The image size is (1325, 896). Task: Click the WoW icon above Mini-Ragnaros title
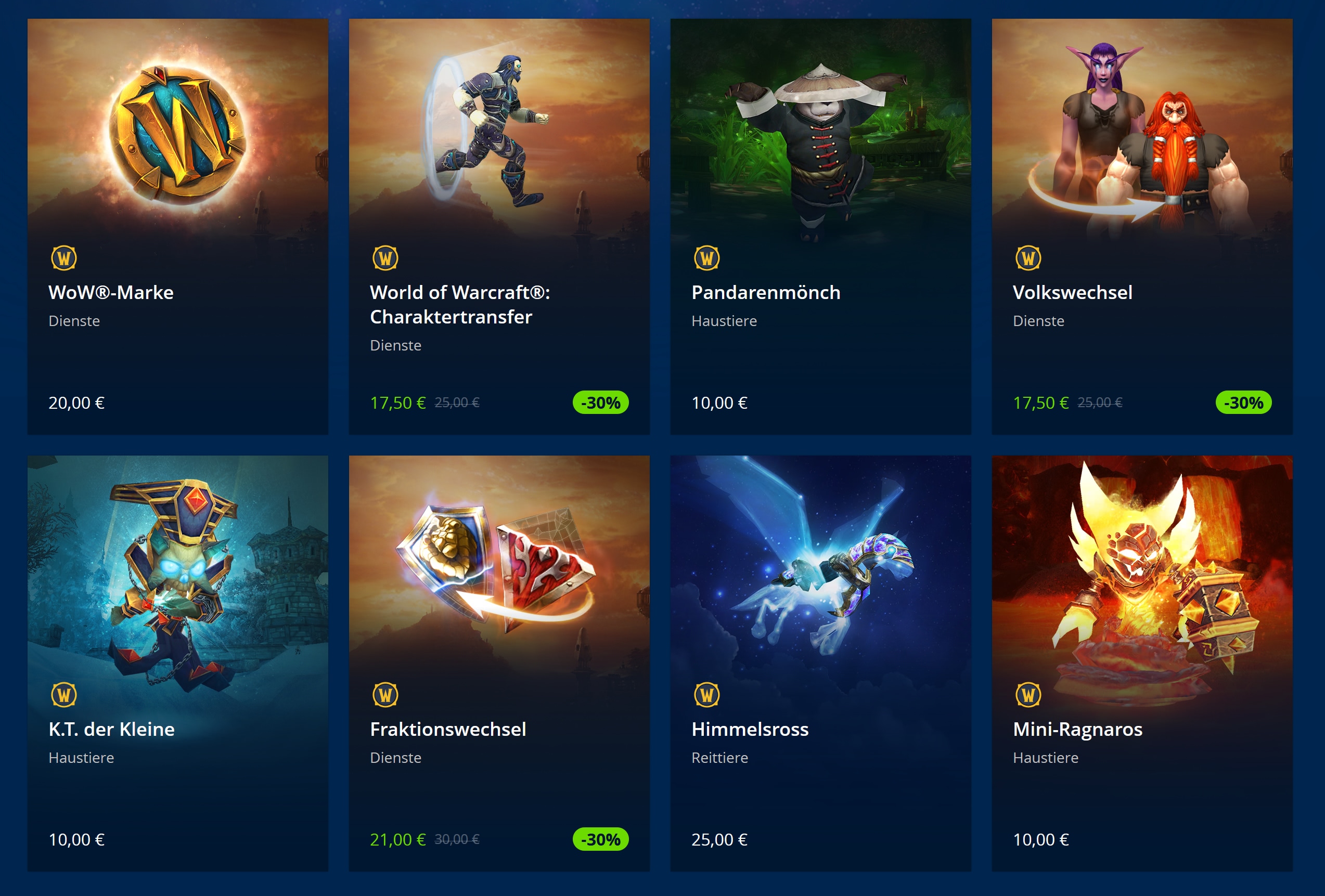1028,695
